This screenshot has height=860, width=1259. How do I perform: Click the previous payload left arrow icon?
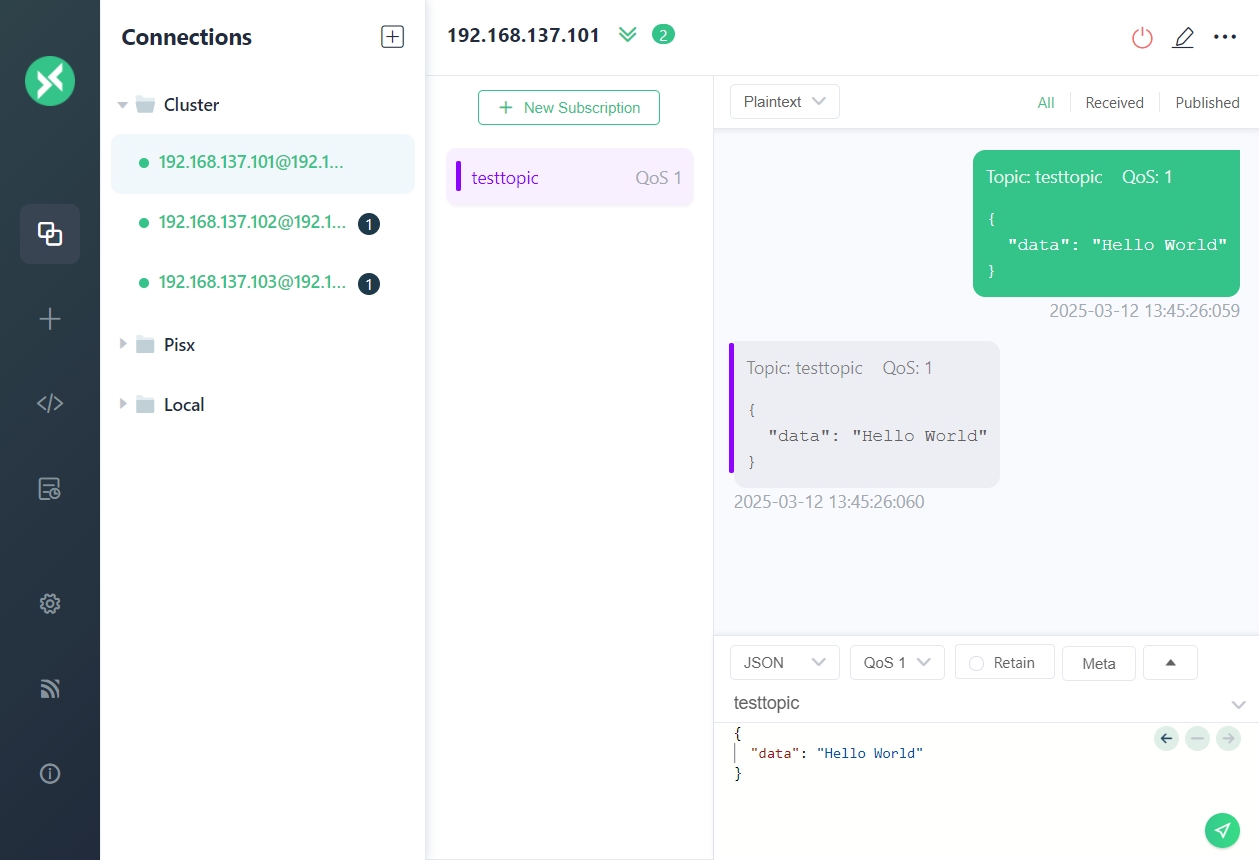tap(1166, 739)
